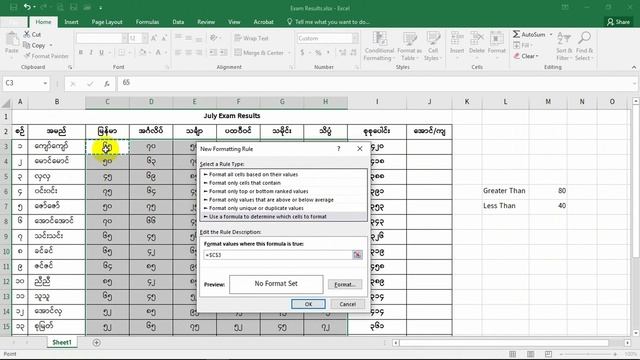This screenshot has width=640, height=360.
Task: Open Cell Styles gallery
Action: point(433,46)
